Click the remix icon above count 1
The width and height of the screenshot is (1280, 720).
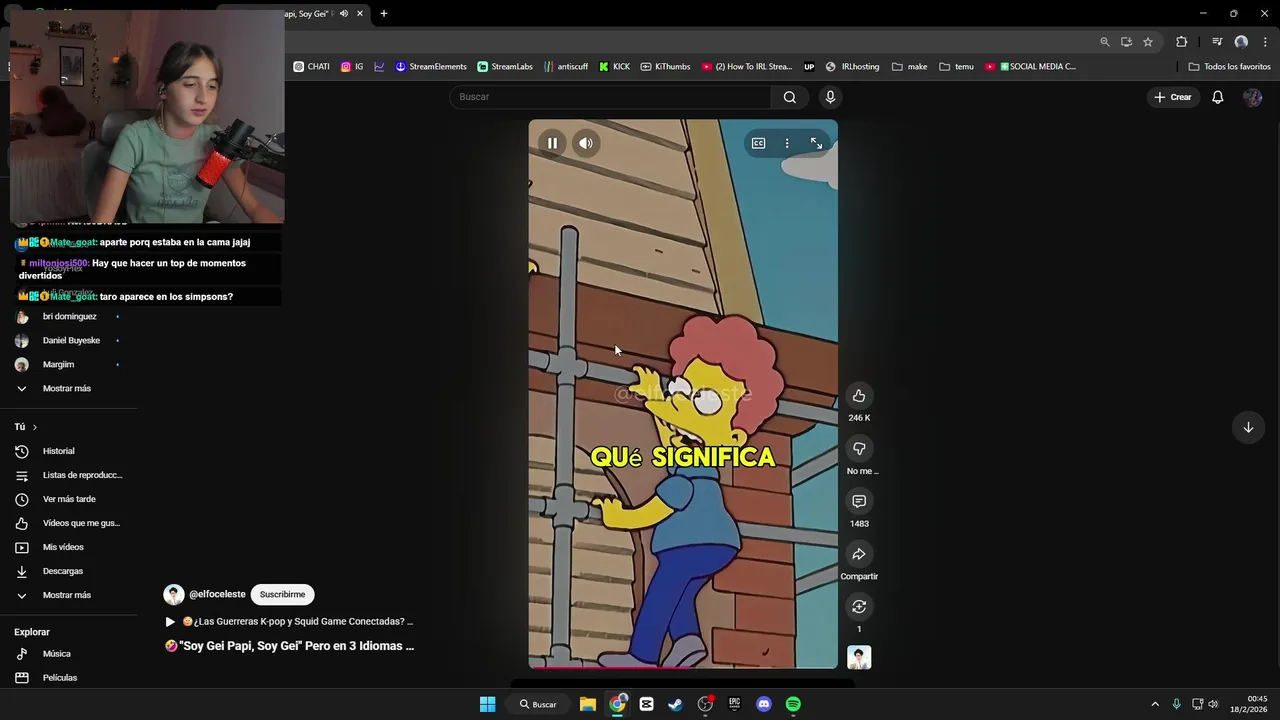click(x=859, y=607)
